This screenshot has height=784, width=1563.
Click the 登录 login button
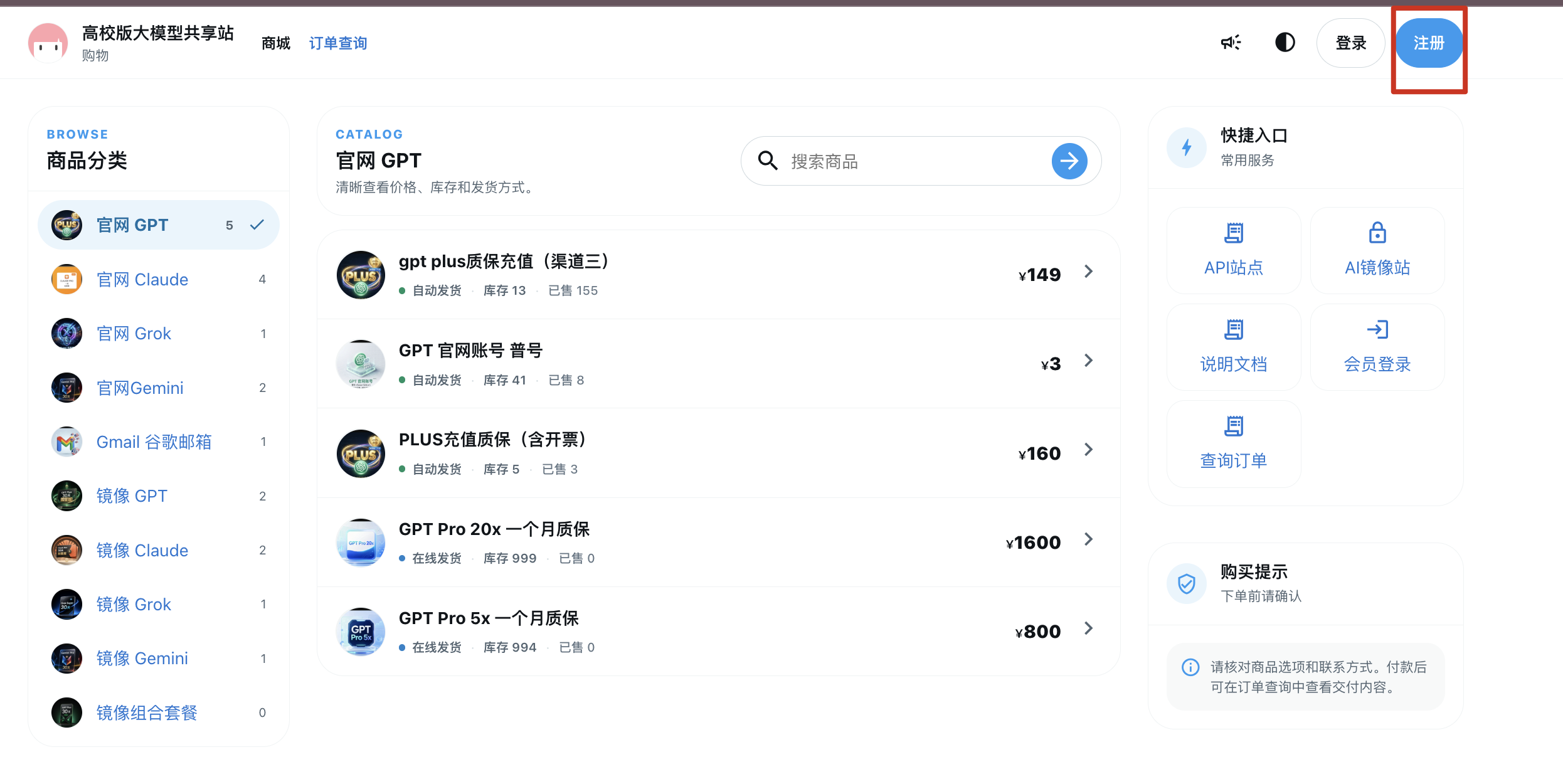[1350, 43]
